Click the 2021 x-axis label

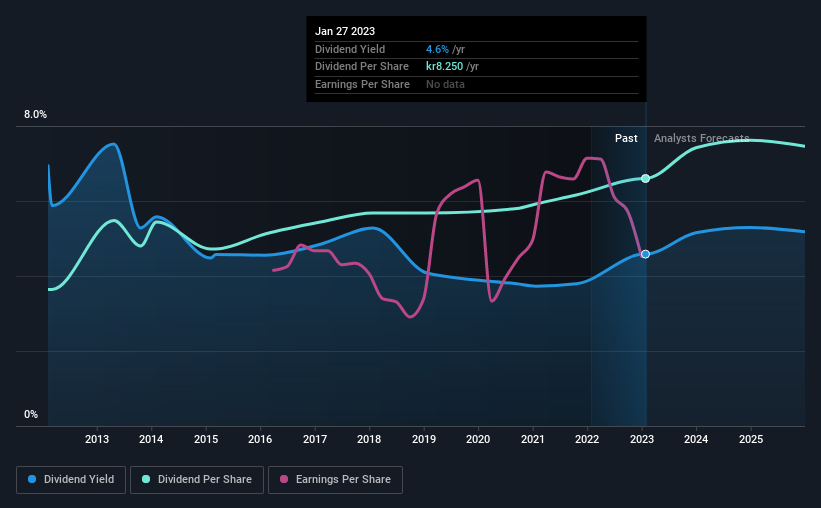[x=532, y=439]
